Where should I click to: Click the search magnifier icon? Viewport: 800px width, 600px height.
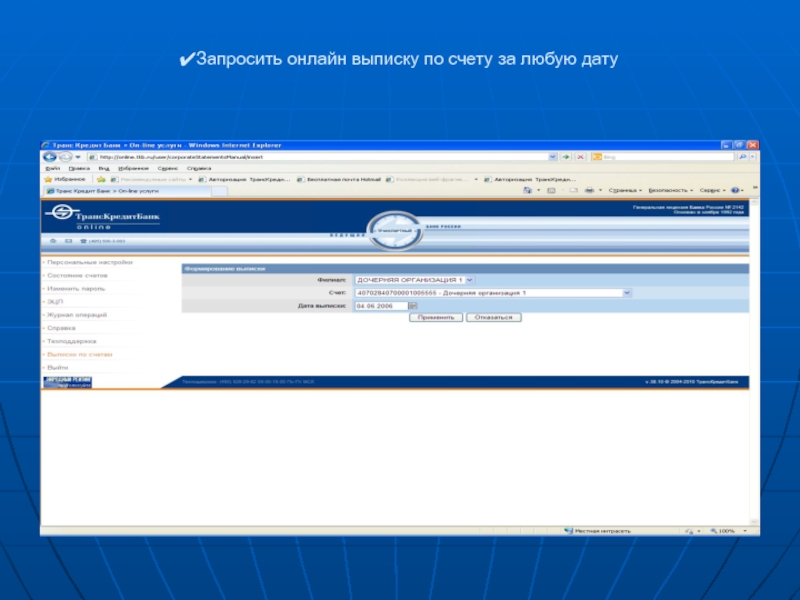pos(742,157)
